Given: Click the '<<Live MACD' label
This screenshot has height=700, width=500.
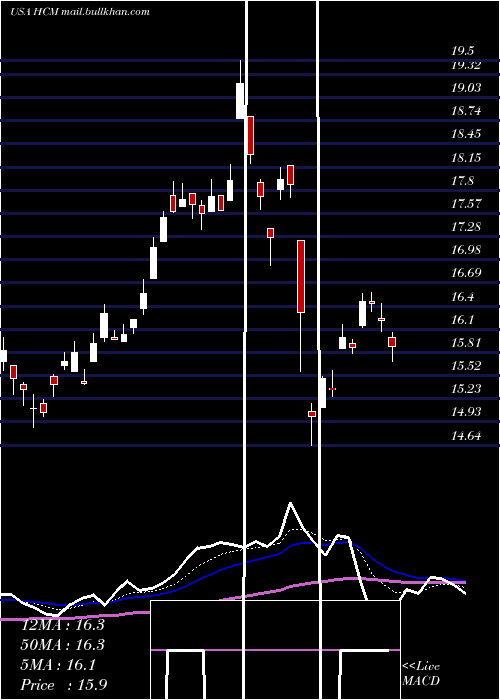Looking at the screenshot, I should 421,674.
